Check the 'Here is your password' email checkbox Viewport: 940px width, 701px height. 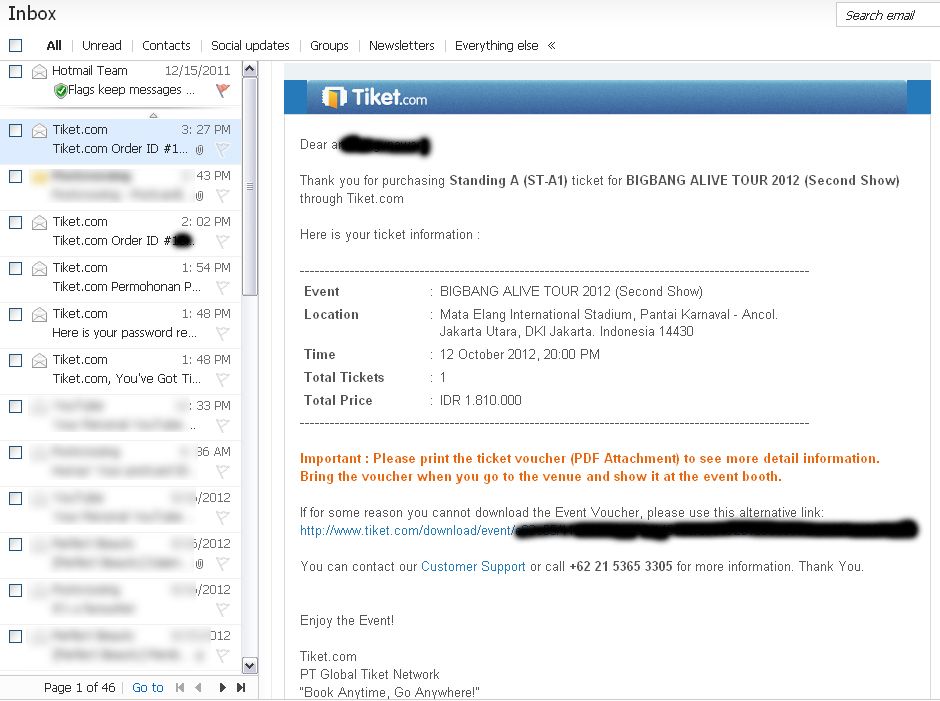16,314
